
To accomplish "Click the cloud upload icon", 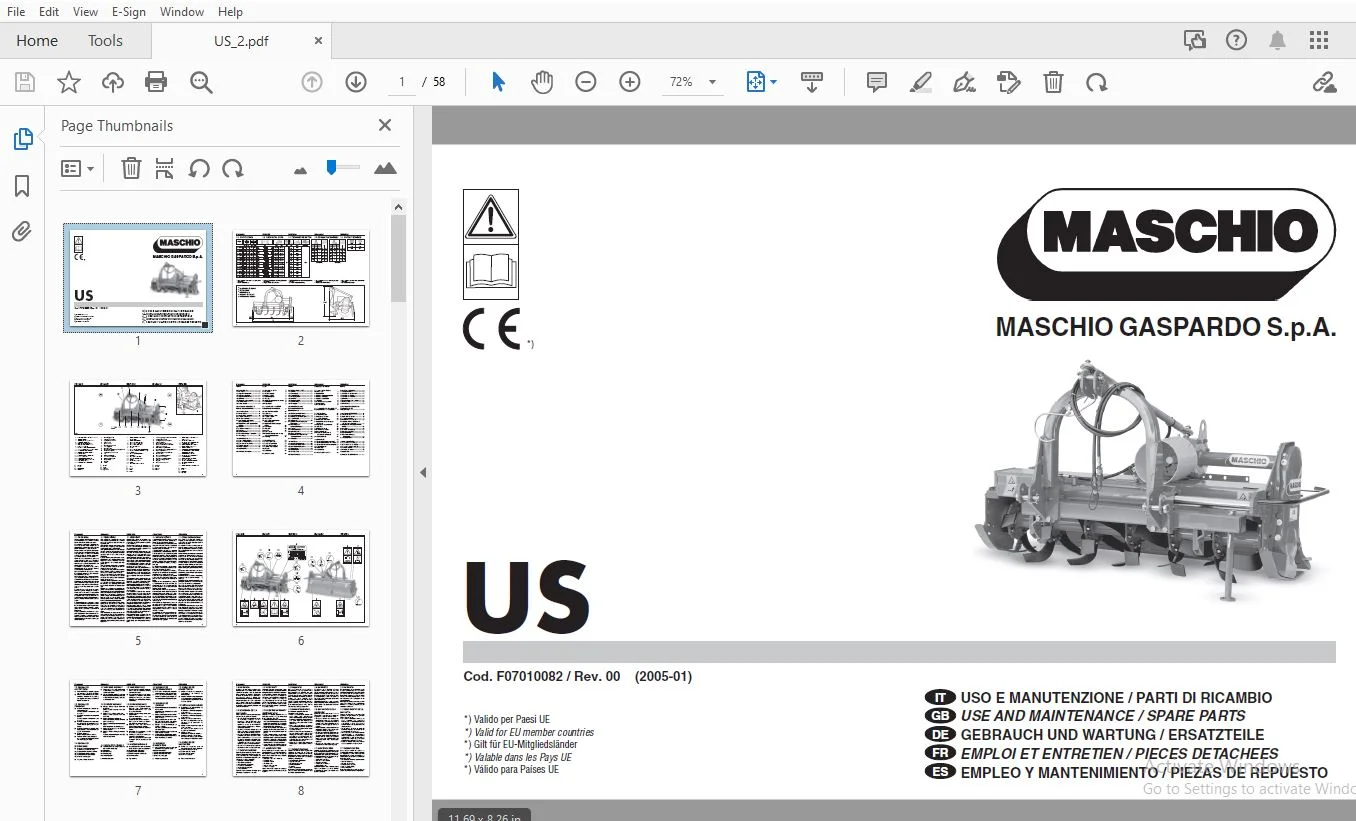I will (113, 82).
